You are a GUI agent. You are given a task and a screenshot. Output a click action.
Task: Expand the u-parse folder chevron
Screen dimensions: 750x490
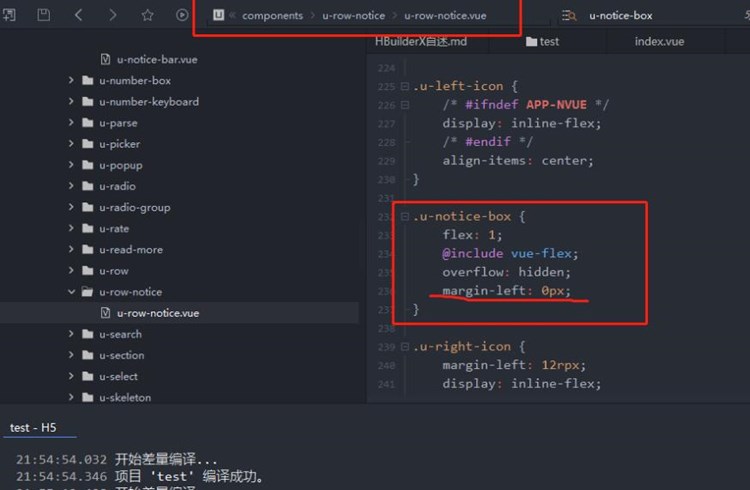point(71,122)
